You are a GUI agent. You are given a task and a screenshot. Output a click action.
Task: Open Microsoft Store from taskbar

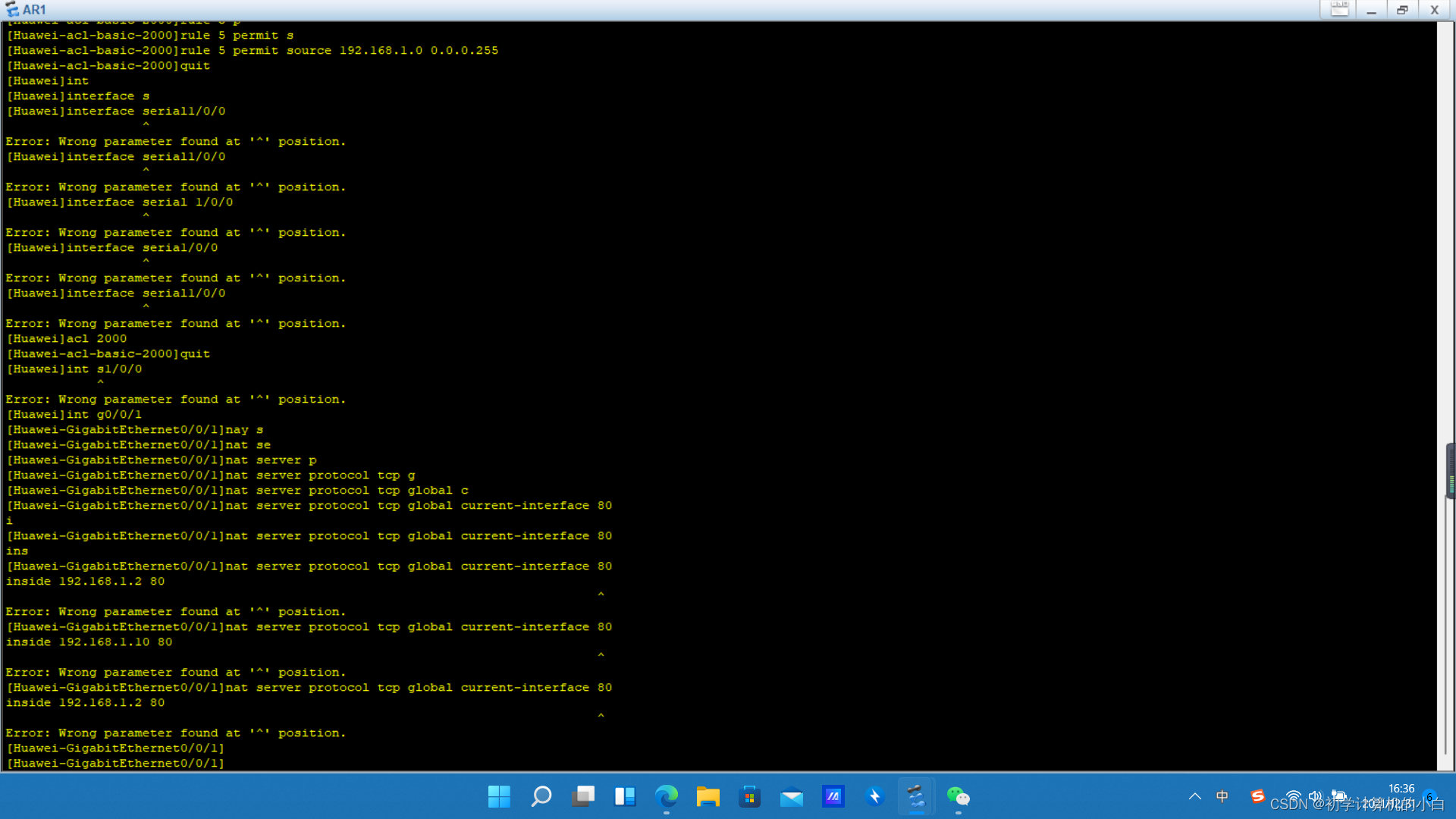(x=749, y=796)
